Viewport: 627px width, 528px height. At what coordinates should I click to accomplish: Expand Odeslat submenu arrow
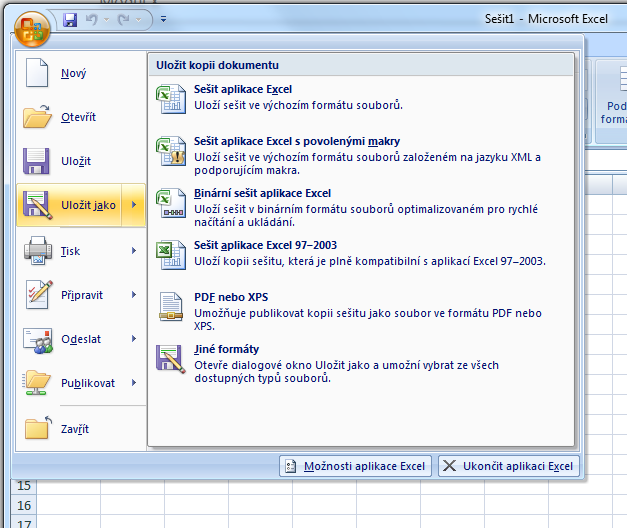[x=134, y=339]
